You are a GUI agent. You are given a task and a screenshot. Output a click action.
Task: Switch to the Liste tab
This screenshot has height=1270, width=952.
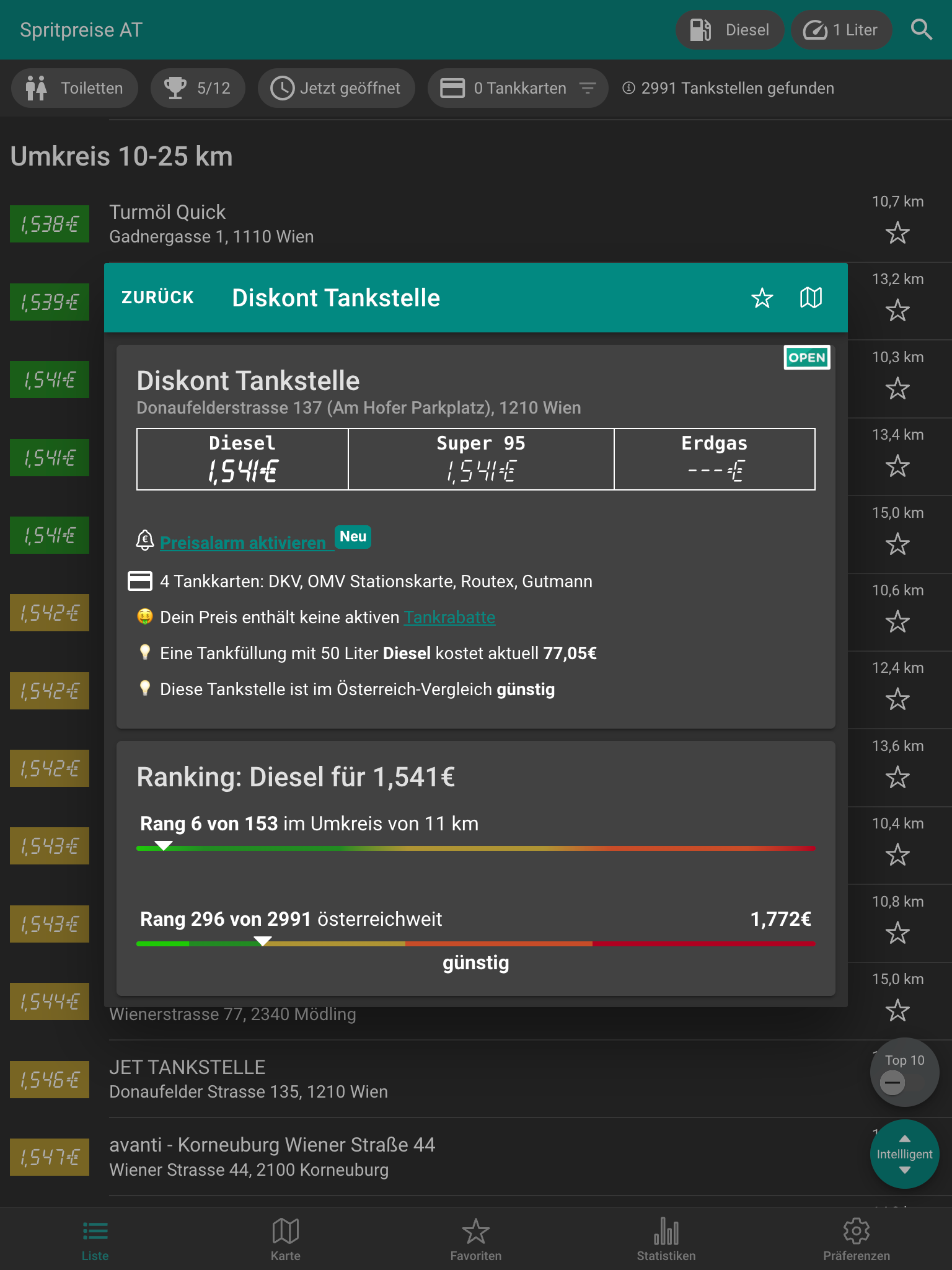[95, 1239]
